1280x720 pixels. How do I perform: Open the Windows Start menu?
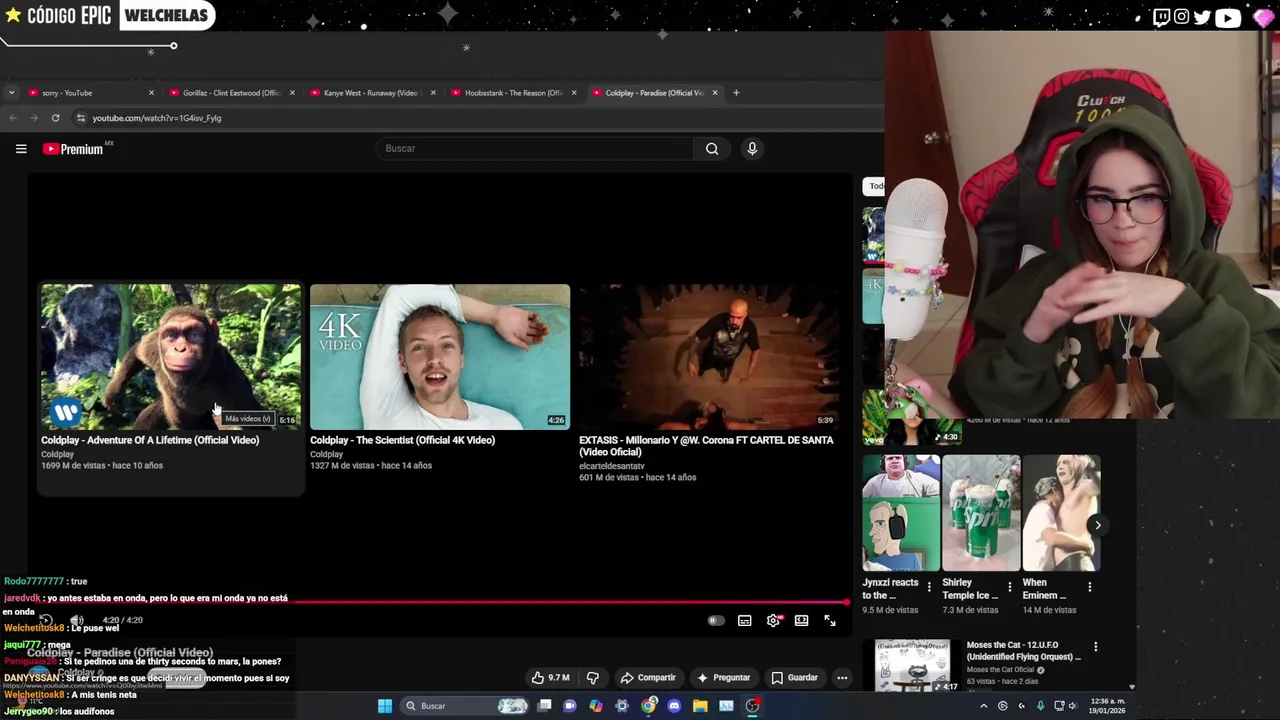(x=385, y=706)
